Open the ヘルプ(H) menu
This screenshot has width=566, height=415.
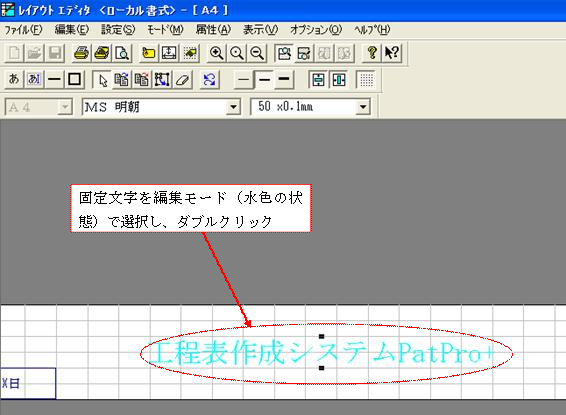[372, 30]
